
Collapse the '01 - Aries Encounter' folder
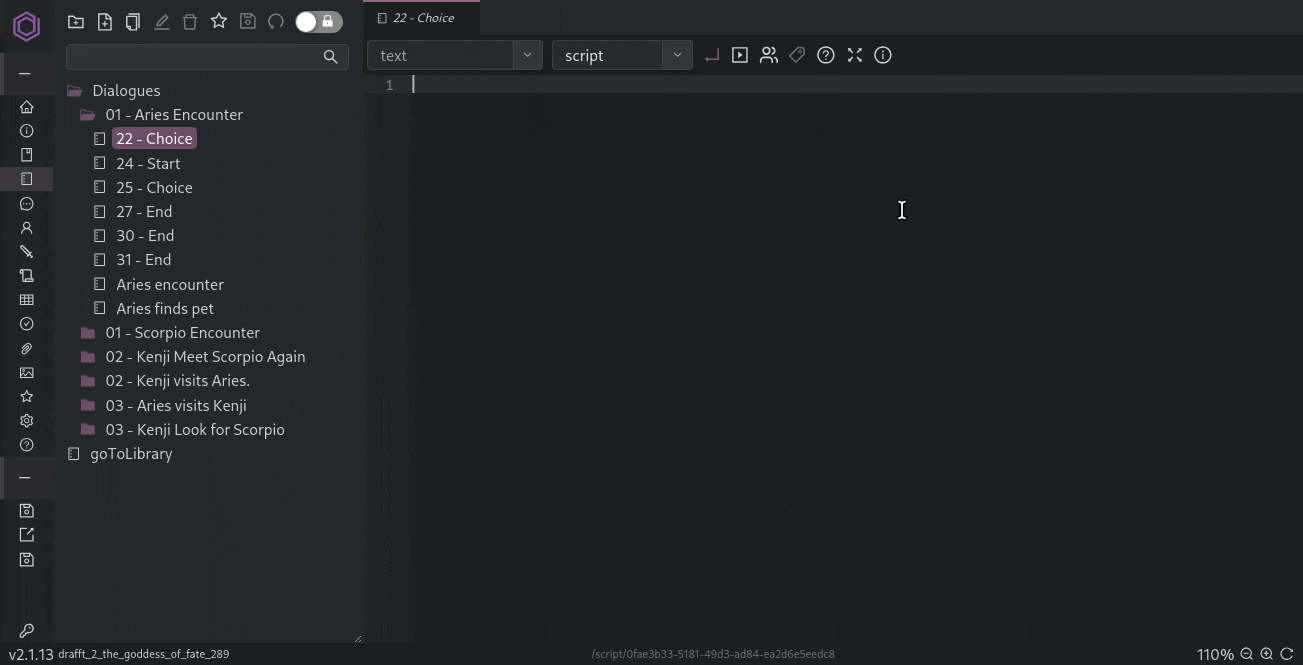[x=174, y=115]
